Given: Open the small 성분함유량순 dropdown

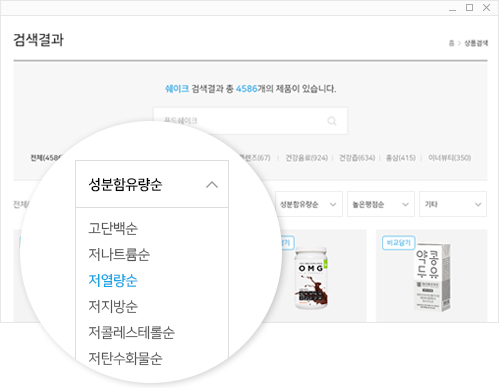Looking at the screenshot, I should (x=309, y=204).
